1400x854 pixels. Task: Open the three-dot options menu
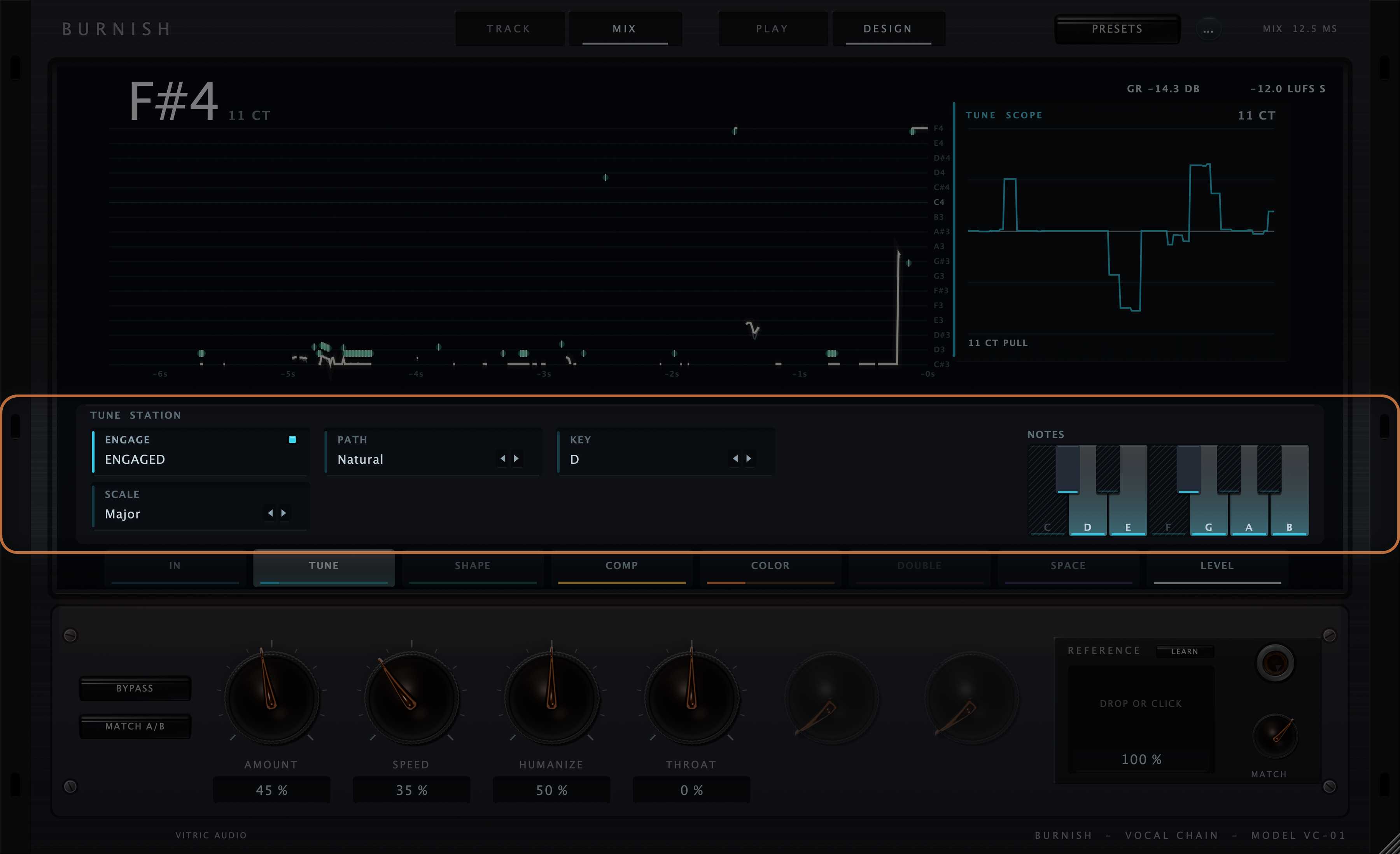(x=1208, y=29)
